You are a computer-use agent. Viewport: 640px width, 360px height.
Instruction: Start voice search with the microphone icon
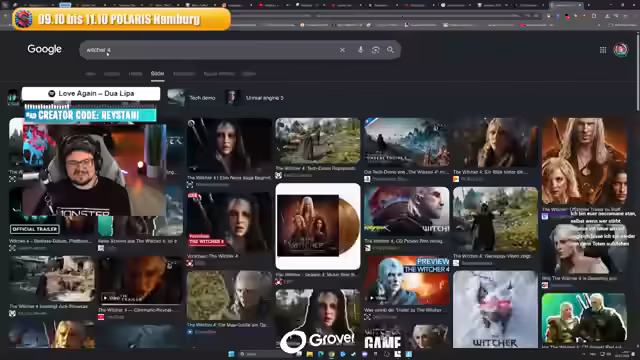click(x=360, y=50)
